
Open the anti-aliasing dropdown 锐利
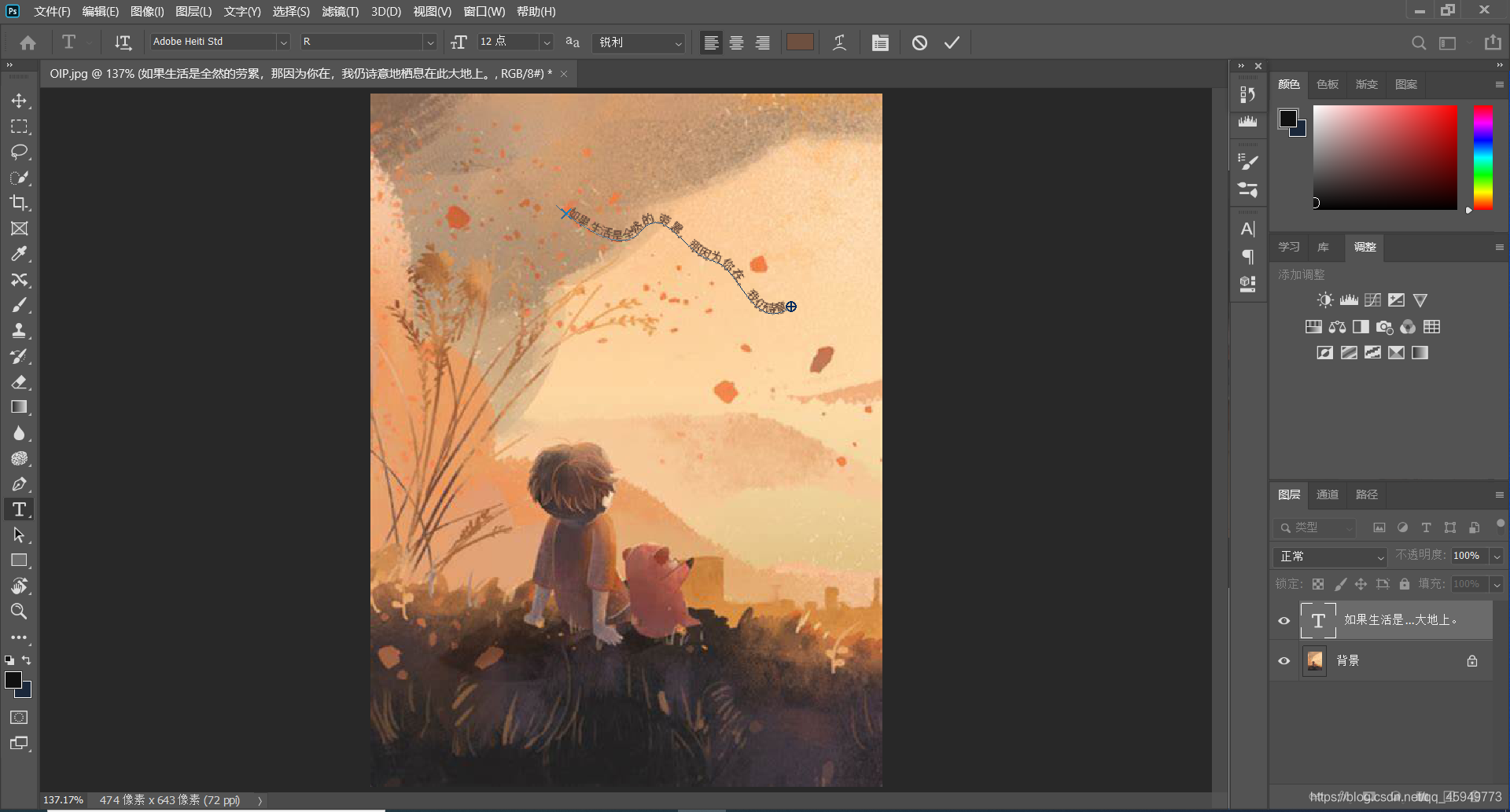click(640, 42)
